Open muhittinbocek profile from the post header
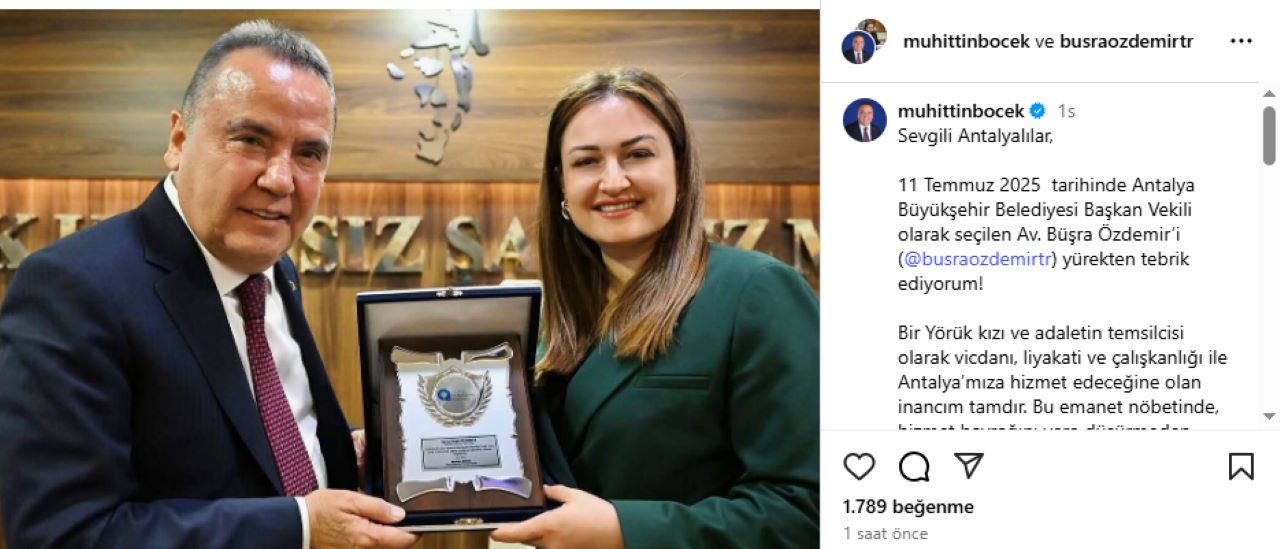Viewport: 1280px width, 549px height. click(x=966, y=41)
